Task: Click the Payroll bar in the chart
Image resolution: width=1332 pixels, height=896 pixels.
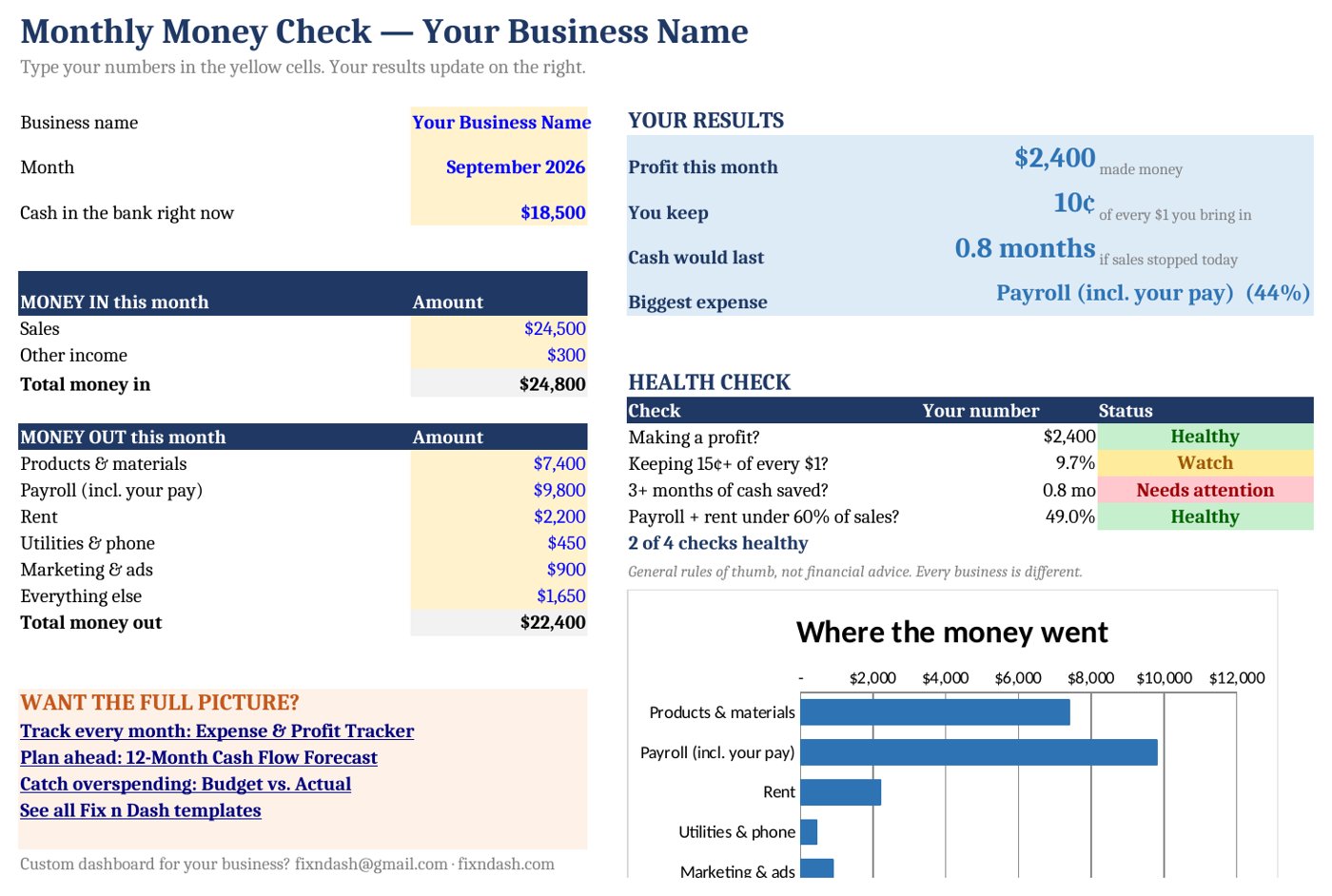Action: coord(979,752)
